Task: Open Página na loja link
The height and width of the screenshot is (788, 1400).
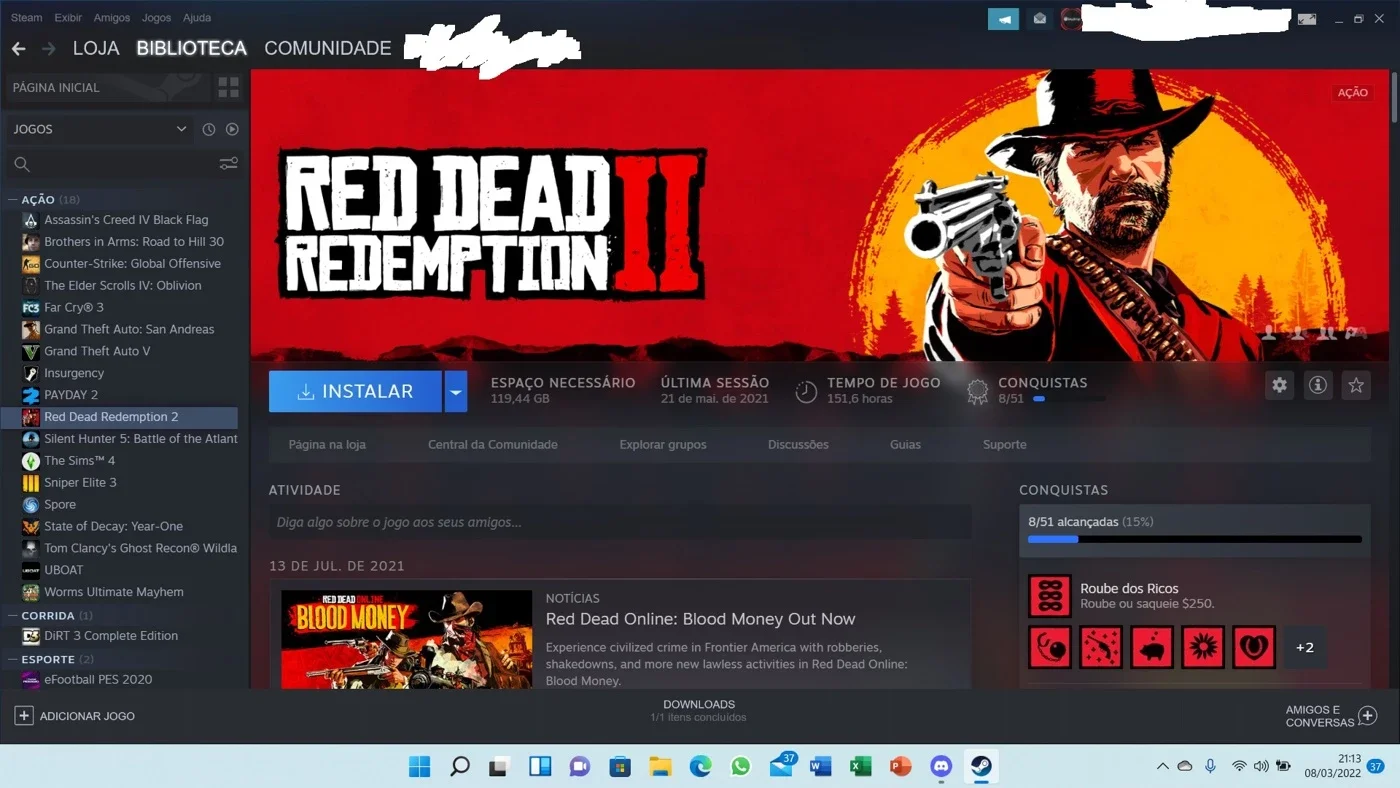Action: 327,445
